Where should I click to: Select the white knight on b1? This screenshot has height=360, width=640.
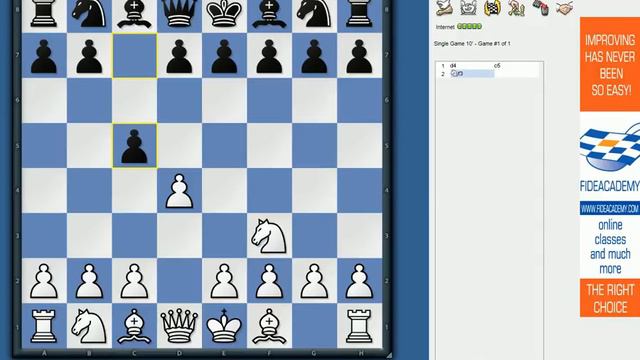click(x=89, y=326)
